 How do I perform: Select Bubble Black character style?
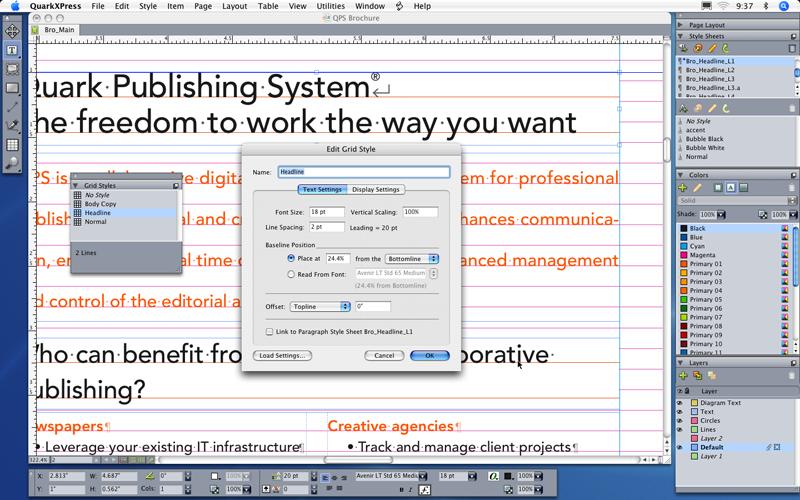(705, 139)
